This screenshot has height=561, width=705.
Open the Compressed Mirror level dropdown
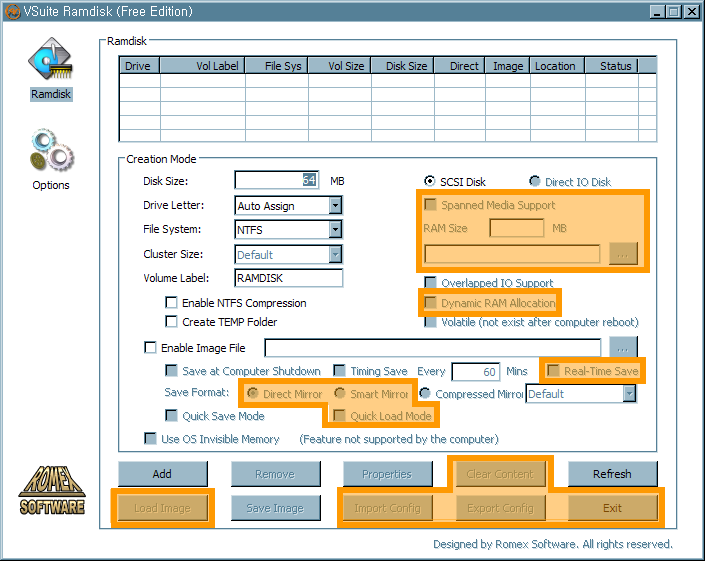pyautogui.click(x=629, y=394)
